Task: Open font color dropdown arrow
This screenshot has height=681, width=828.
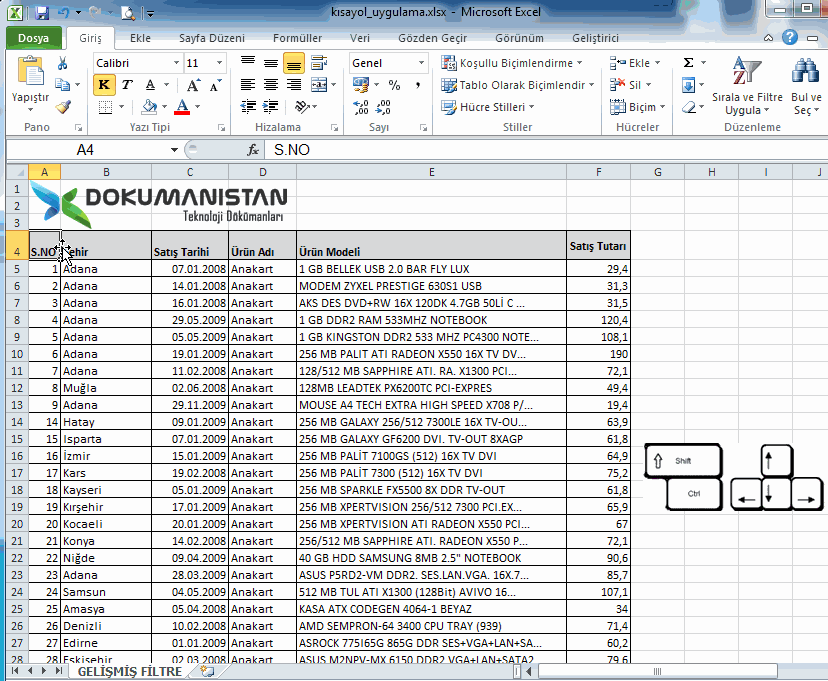Action: 198,107
